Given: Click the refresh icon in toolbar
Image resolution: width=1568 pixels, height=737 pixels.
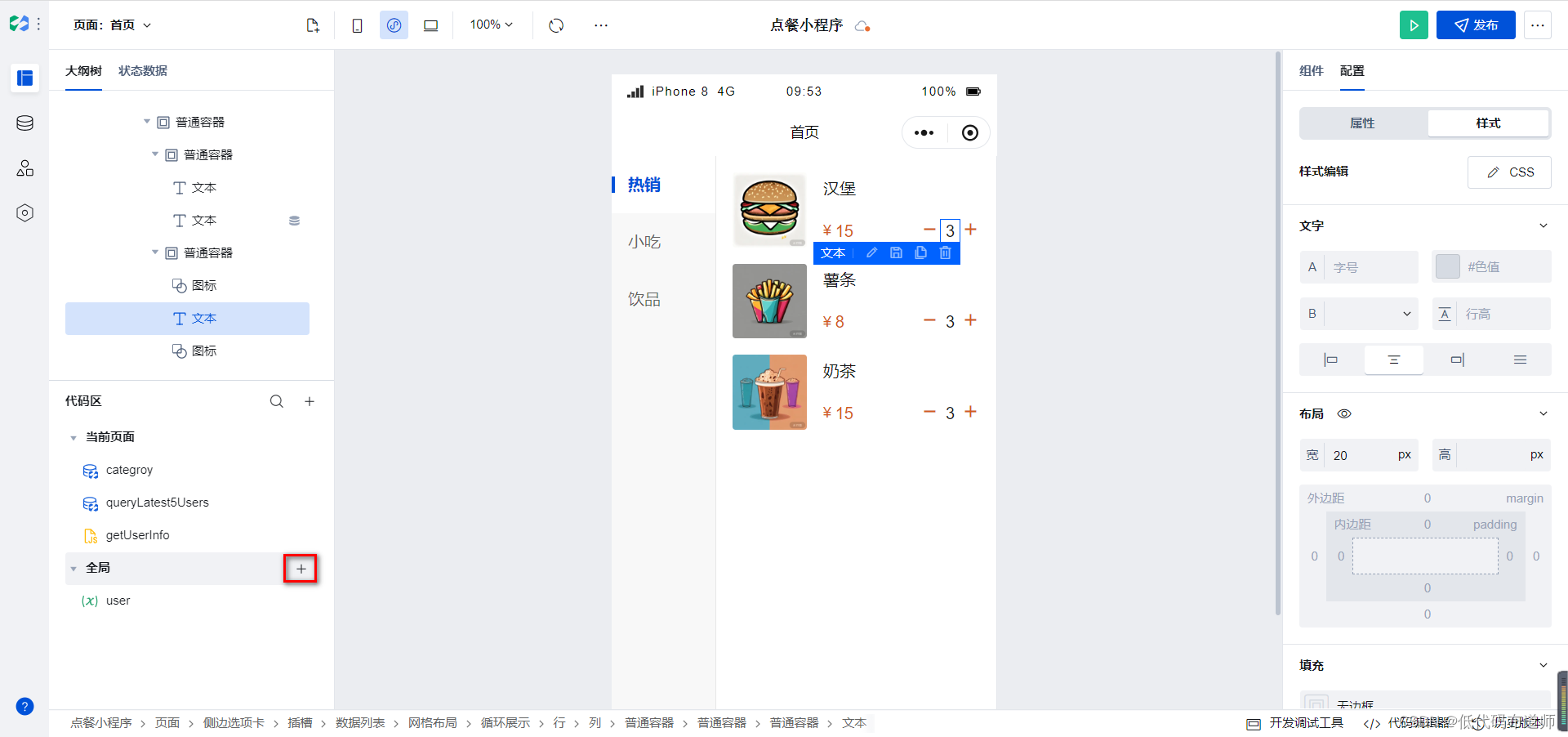Looking at the screenshot, I should tap(556, 25).
